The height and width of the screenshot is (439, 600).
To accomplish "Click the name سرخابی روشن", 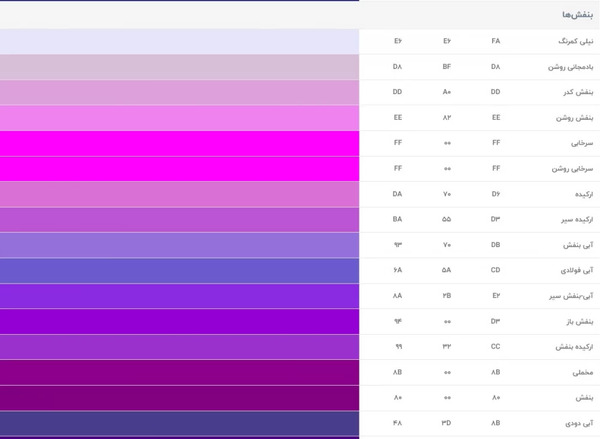I will coord(572,169).
